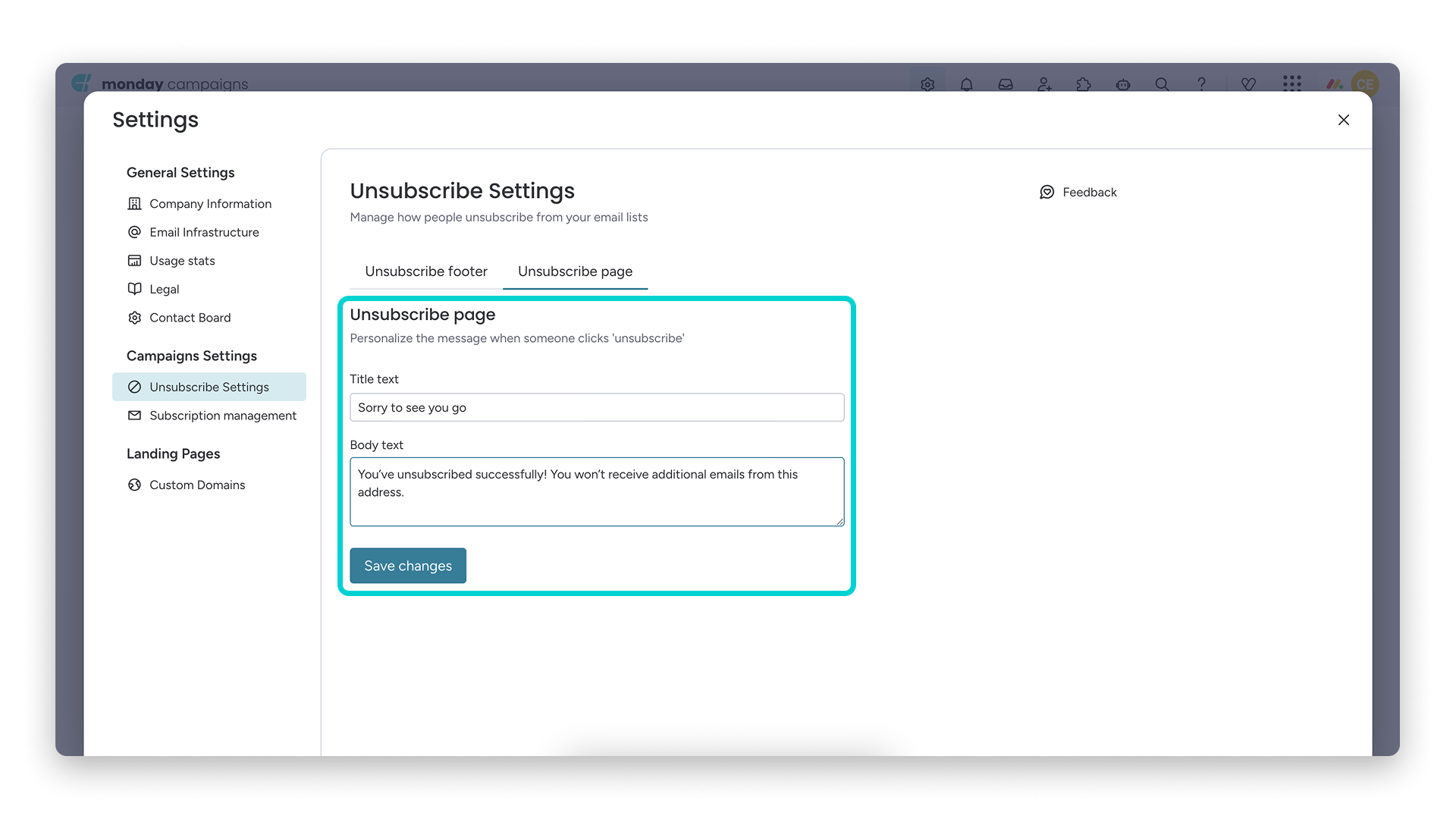
Task: Click the invite members icon
Action: point(1044,84)
